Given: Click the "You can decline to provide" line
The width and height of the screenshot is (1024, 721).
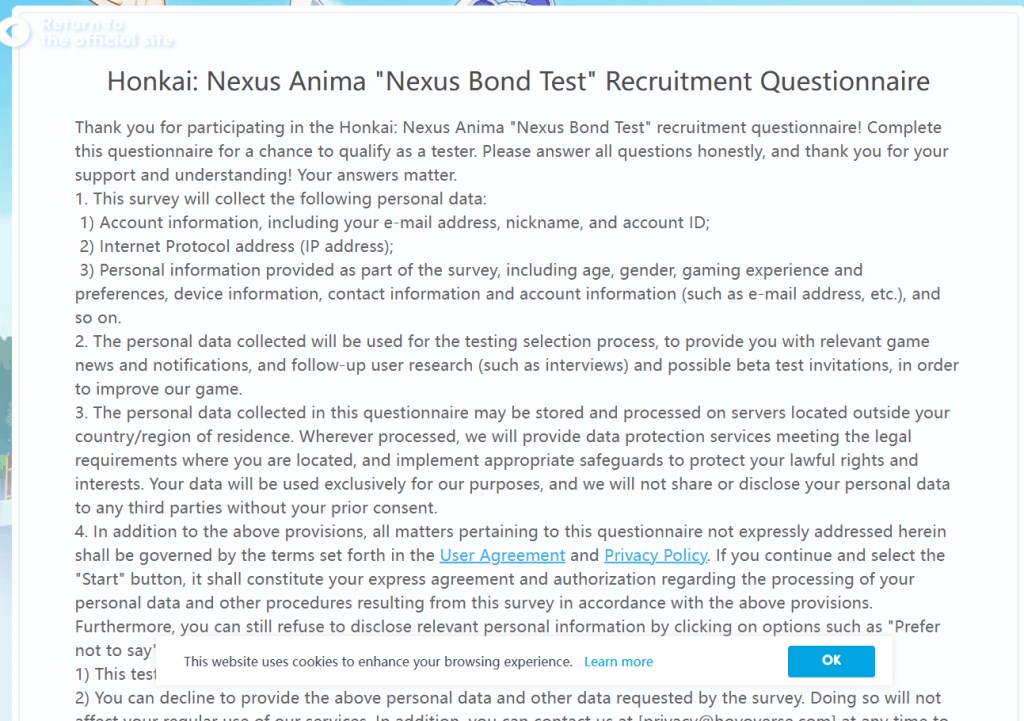Looking at the screenshot, I should [x=508, y=698].
